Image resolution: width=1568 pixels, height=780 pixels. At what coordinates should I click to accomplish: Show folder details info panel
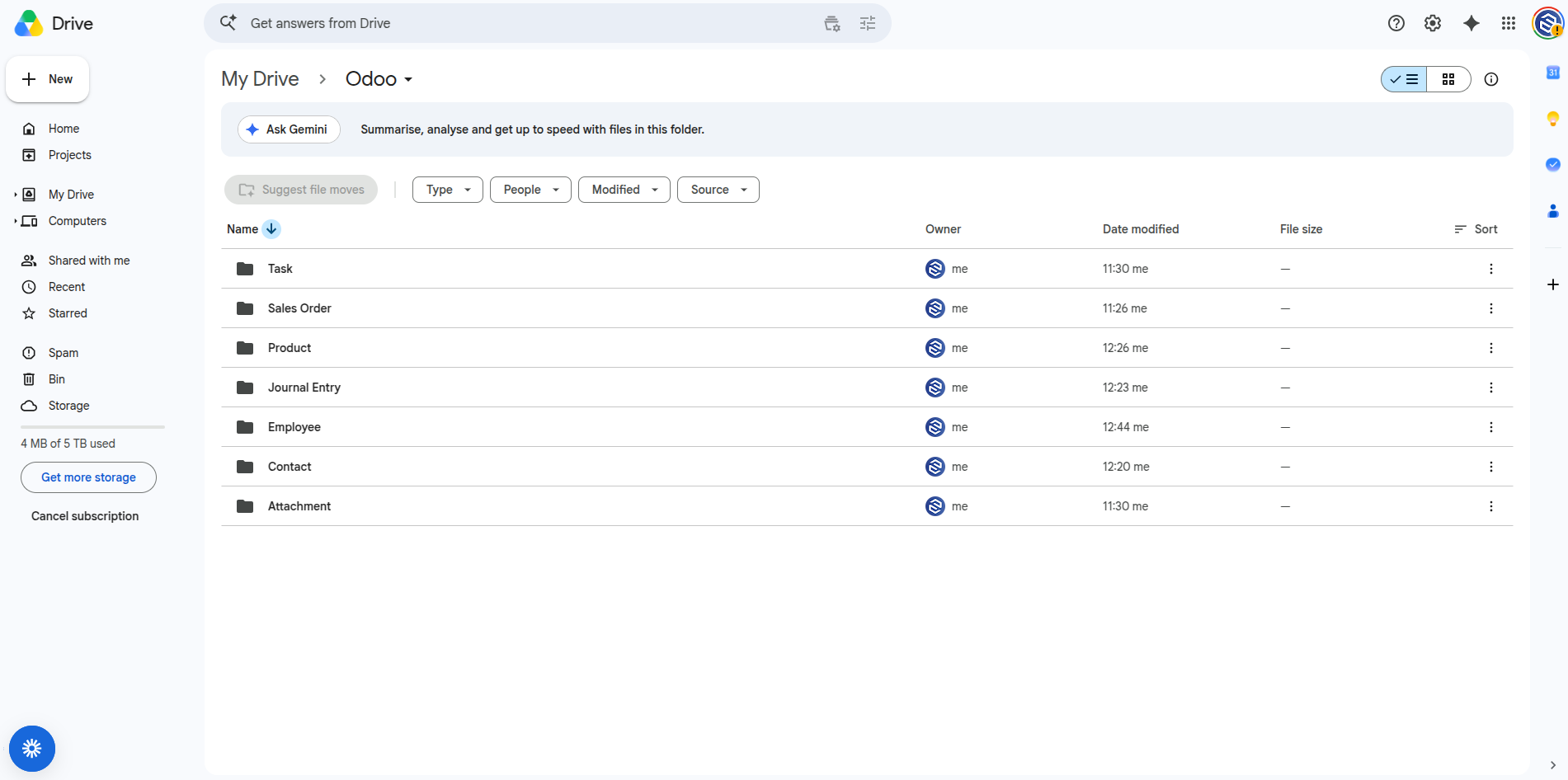coord(1491,79)
